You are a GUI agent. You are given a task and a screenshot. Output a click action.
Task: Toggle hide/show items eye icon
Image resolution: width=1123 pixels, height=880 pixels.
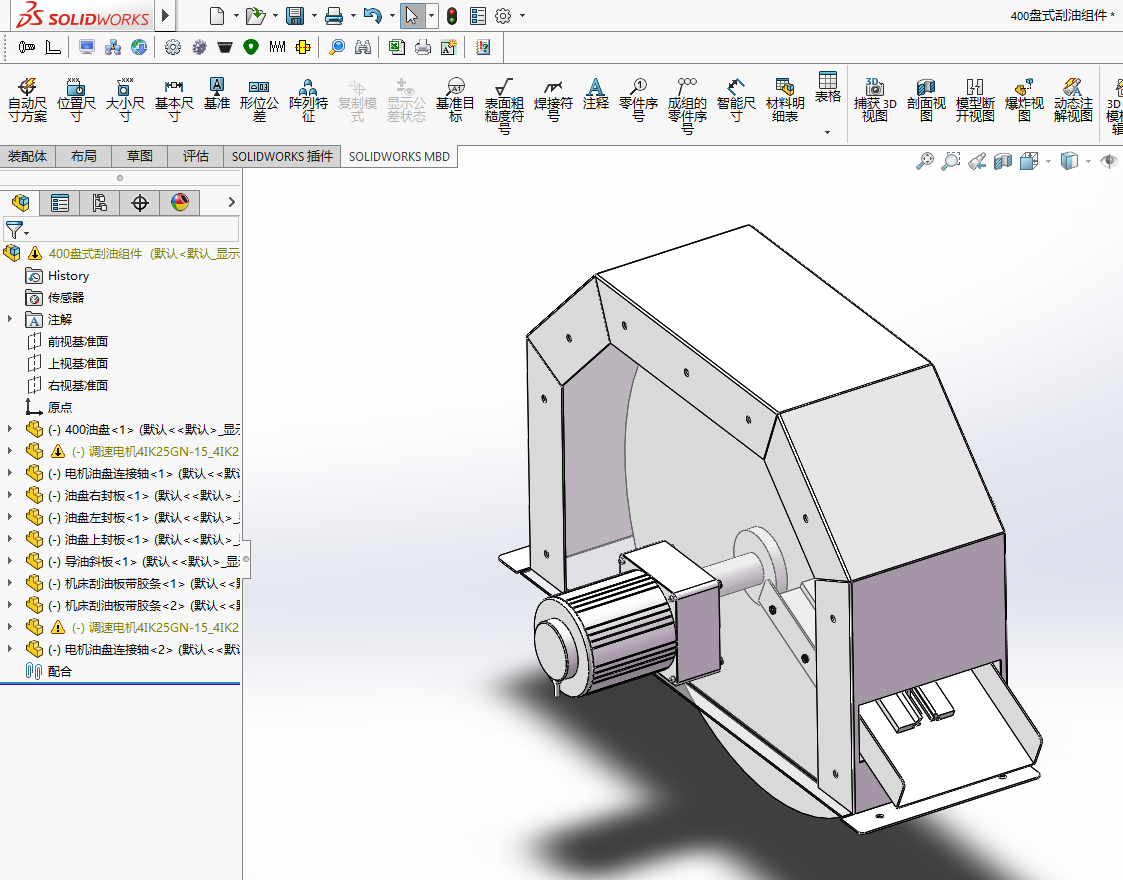coord(1109,161)
